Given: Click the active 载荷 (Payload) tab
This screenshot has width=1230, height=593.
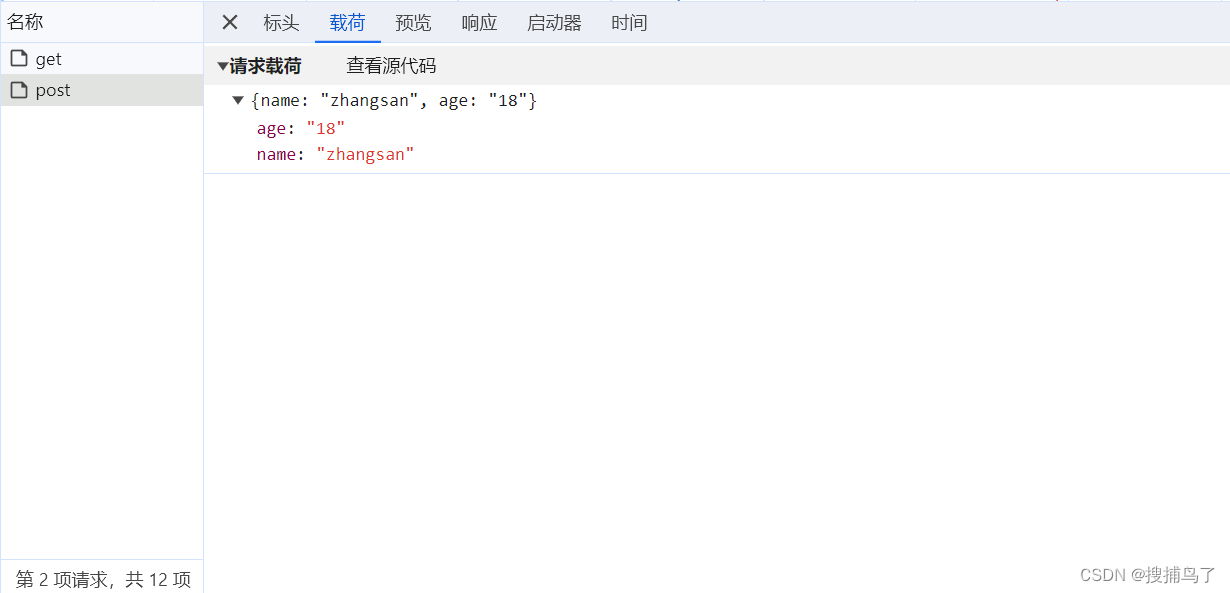Looking at the screenshot, I should [x=347, y=23].
